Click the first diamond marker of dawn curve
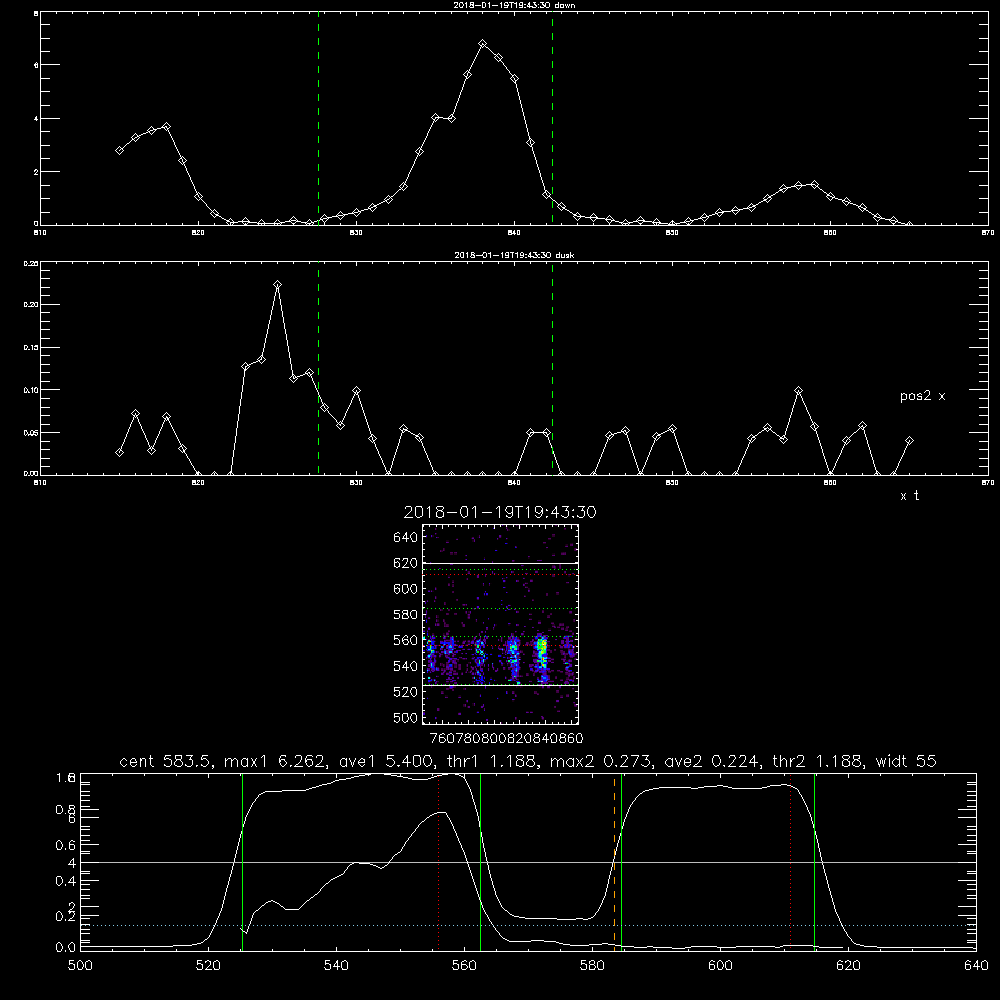The width and height of the screenshot is (1000, 1000). [x=119, y=151]
